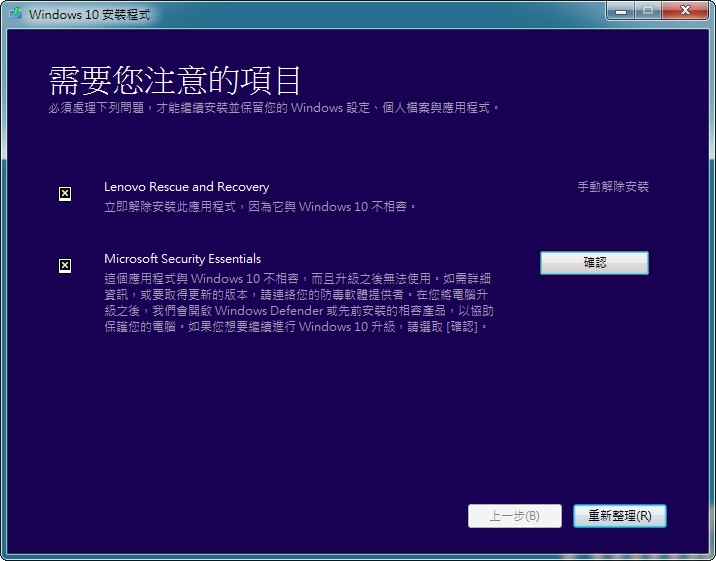716x561 pixels.
Task: Click the paragraph mentioning Windows Defender
Action: 299,303
